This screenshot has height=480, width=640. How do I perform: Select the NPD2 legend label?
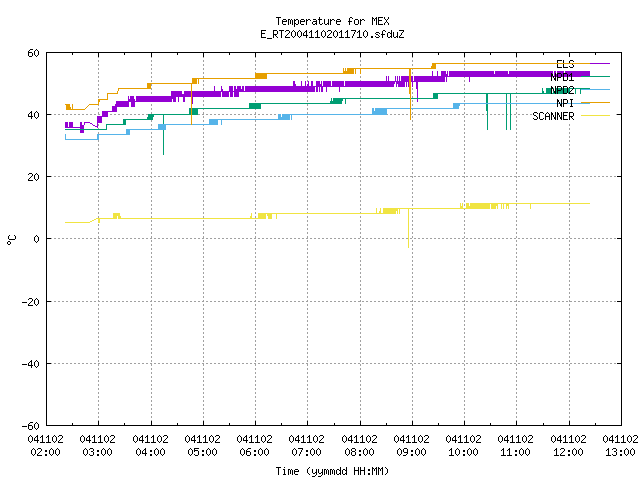[562, 90]
